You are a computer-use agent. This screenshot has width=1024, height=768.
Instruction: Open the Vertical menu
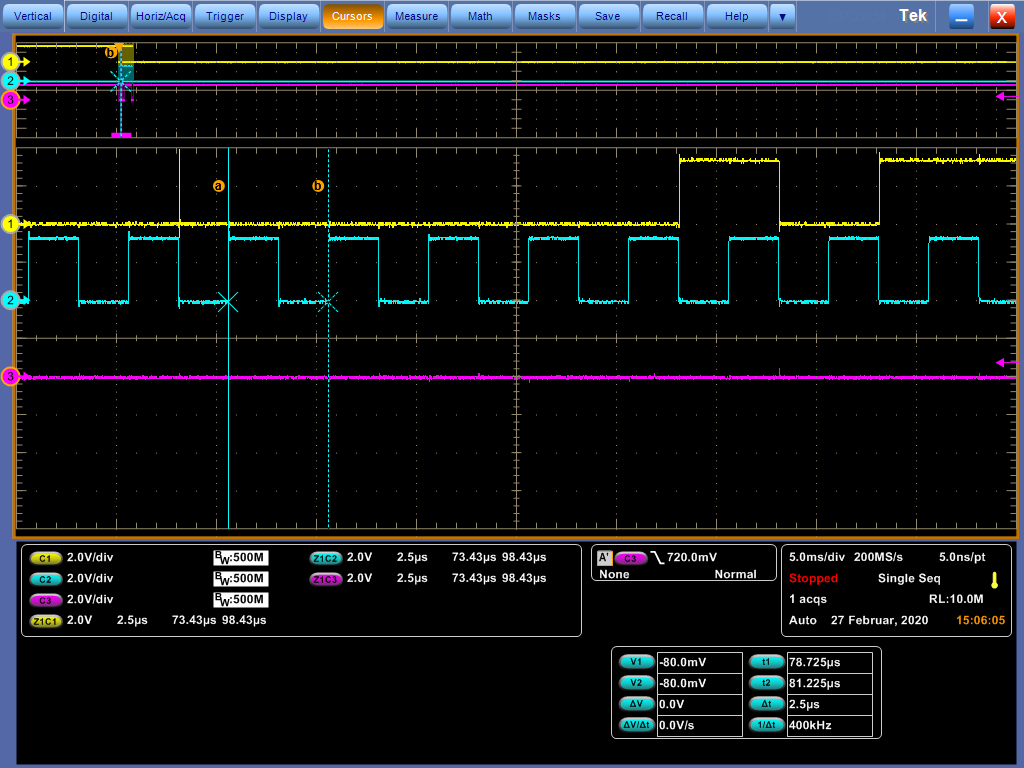(x=34, y=16)
